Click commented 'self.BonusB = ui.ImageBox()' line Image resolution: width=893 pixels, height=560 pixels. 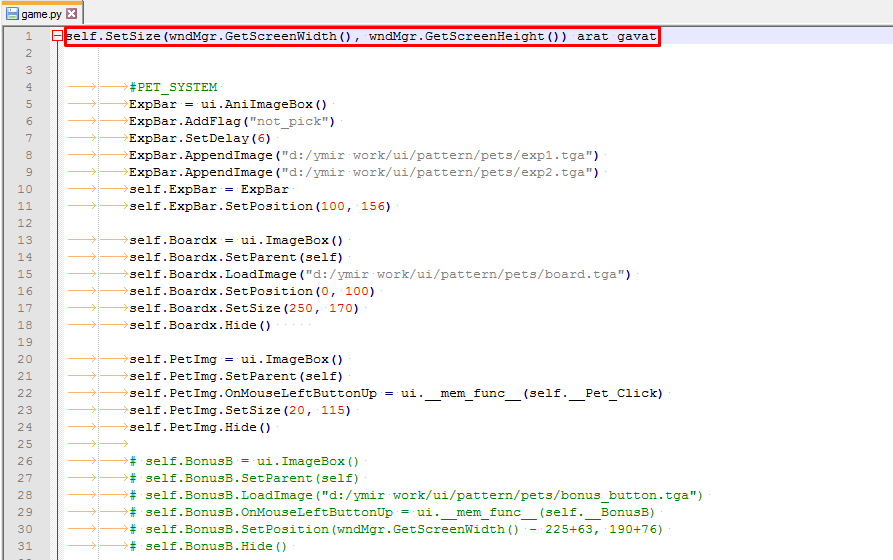tap(244, 461)
